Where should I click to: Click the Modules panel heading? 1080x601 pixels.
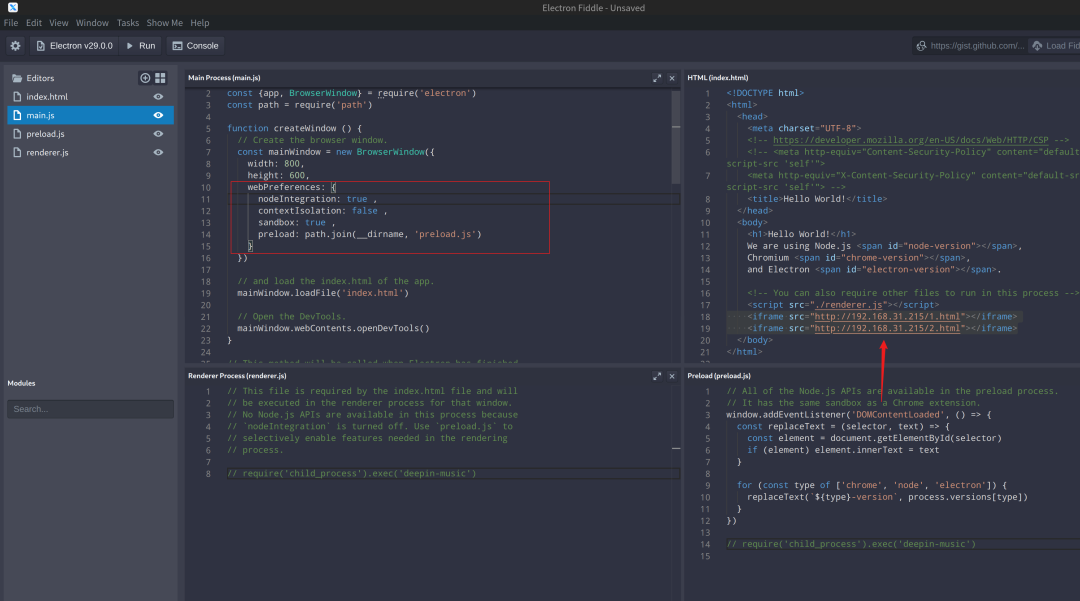[x=21, y=383]
